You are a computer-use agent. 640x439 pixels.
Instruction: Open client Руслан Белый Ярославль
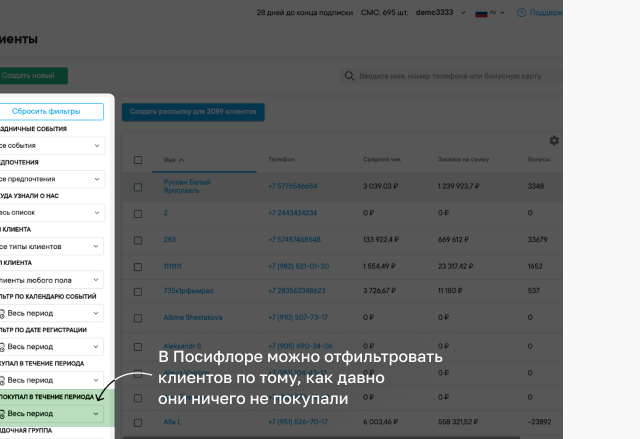(187, 186)
